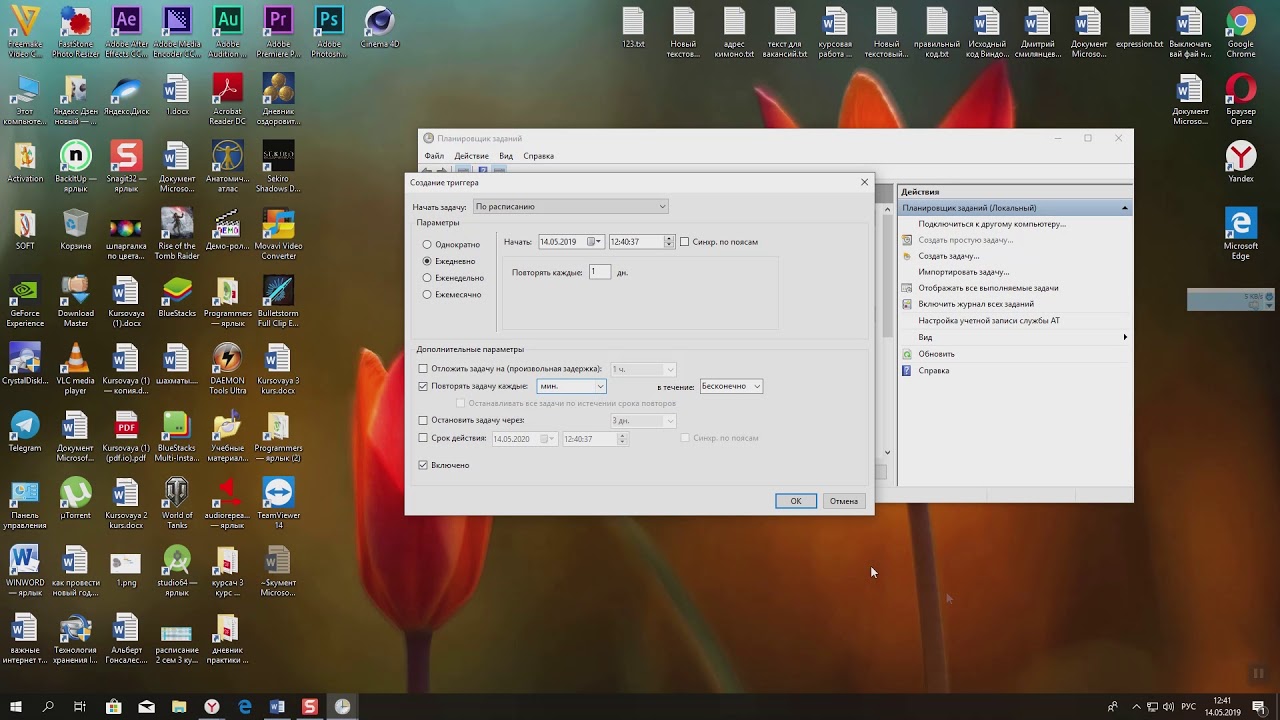Open the Действие menu in the menu bar
This screenshot has height=720, width=1280.
pyautogui.click(x=471, y=156)
